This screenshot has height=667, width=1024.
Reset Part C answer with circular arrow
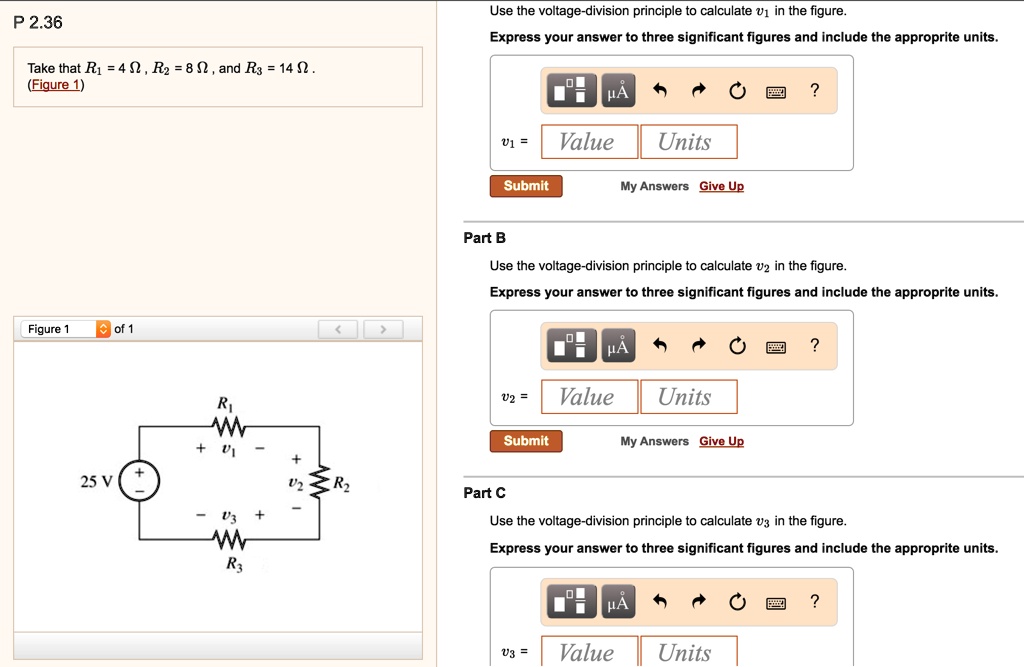(x=737, y=601)
